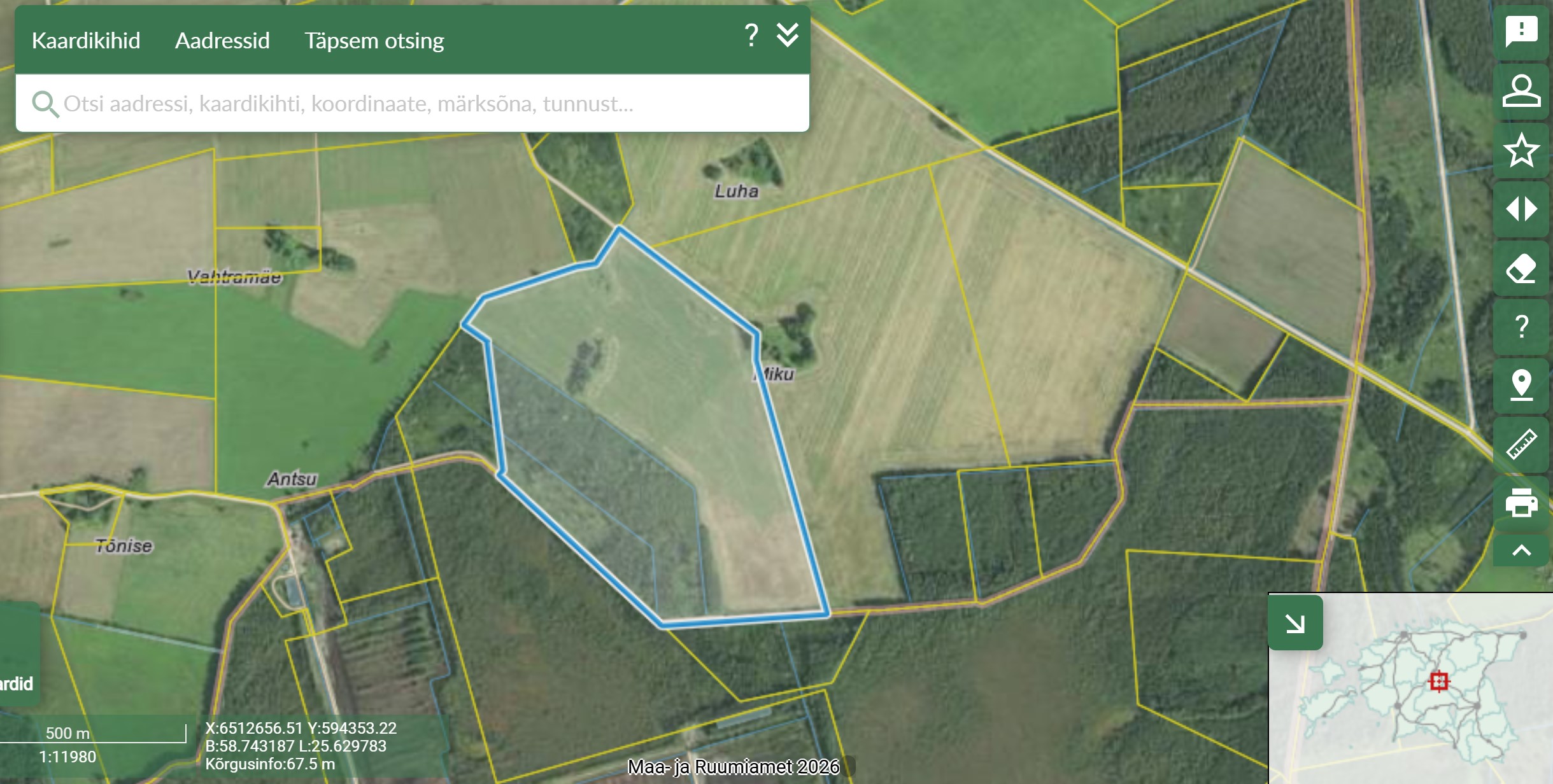Expand search panel with double chevron

(x=788, y=35)
